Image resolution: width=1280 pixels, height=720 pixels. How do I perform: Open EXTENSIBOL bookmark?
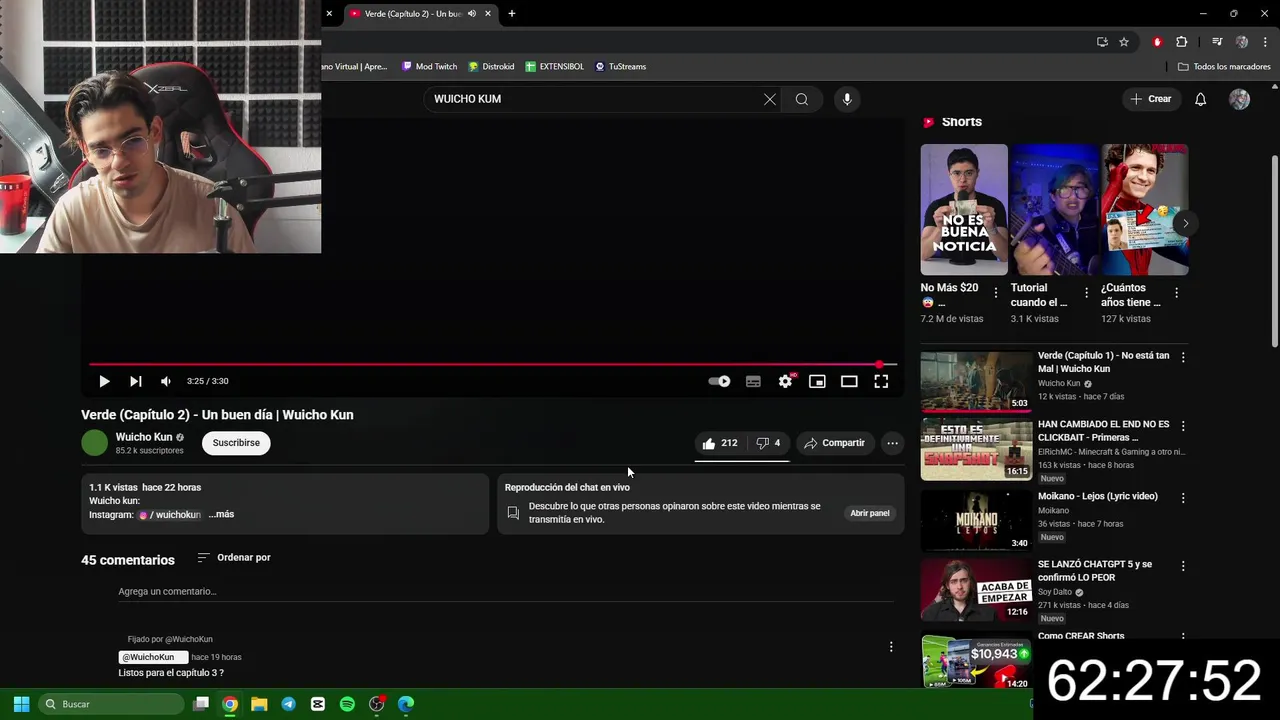point(554,66)
